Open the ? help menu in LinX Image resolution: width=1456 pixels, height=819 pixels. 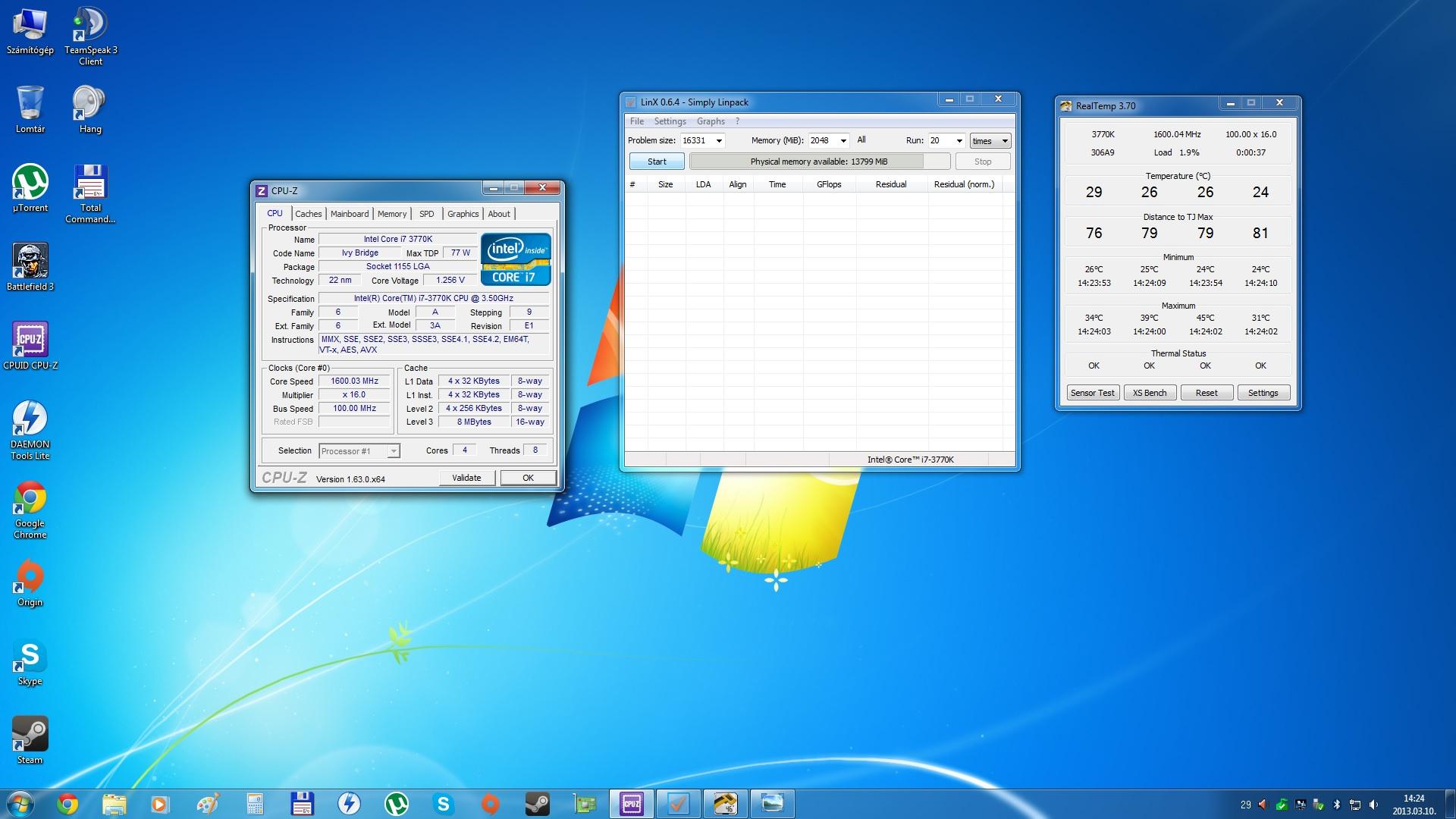737,121
